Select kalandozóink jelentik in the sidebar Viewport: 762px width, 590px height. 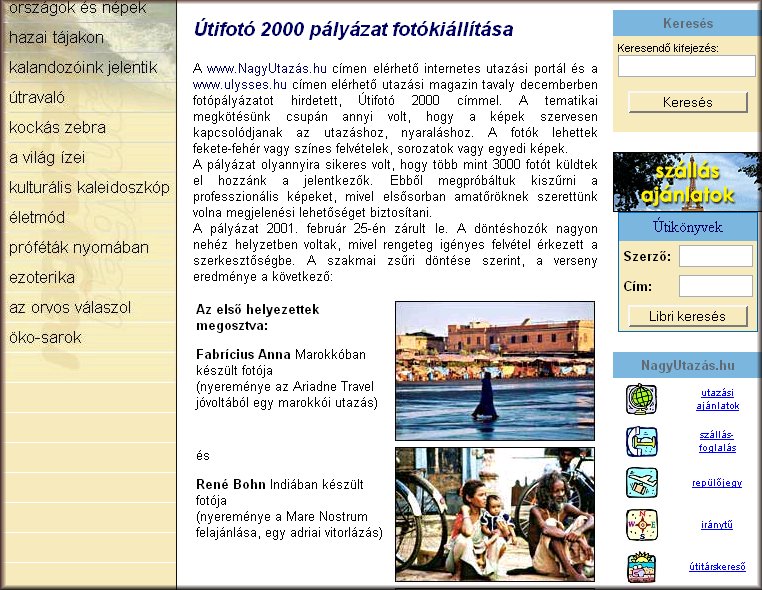(x=83, y=68)
